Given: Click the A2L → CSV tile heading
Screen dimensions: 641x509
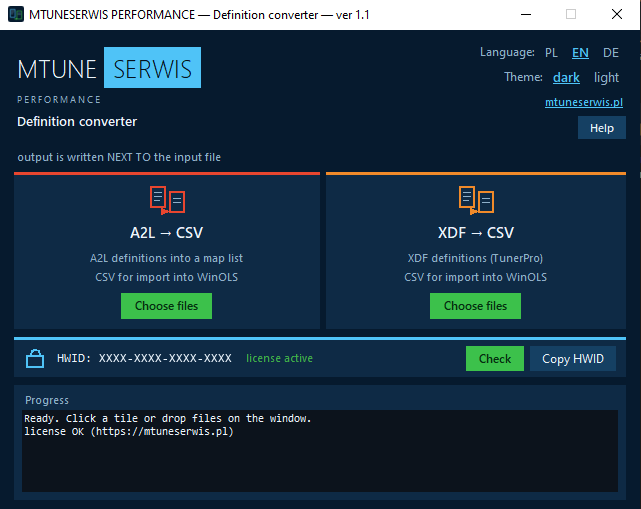Looking at the screenshot, I should (166, 233).
